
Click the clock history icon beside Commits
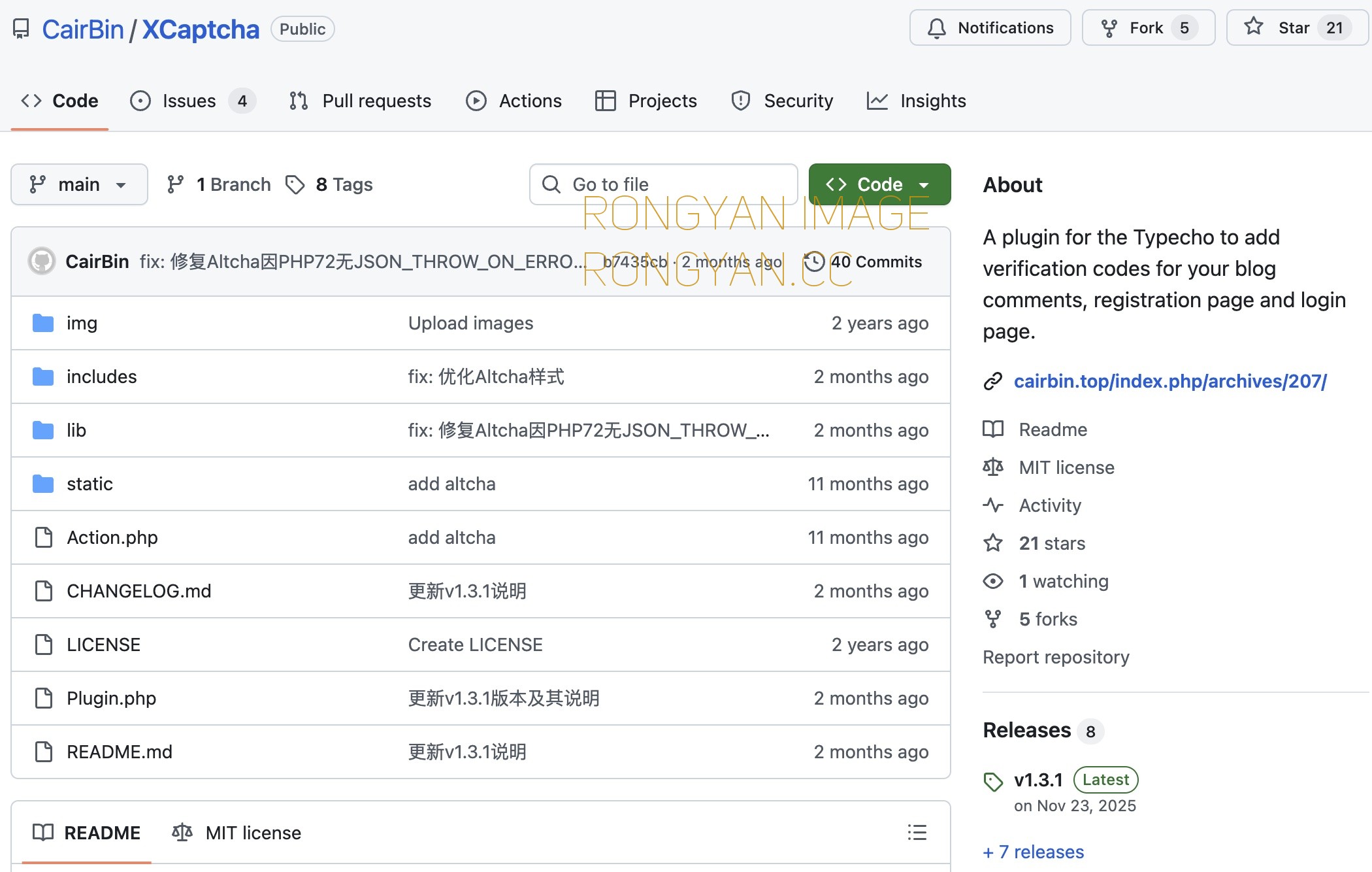[814, 261]
